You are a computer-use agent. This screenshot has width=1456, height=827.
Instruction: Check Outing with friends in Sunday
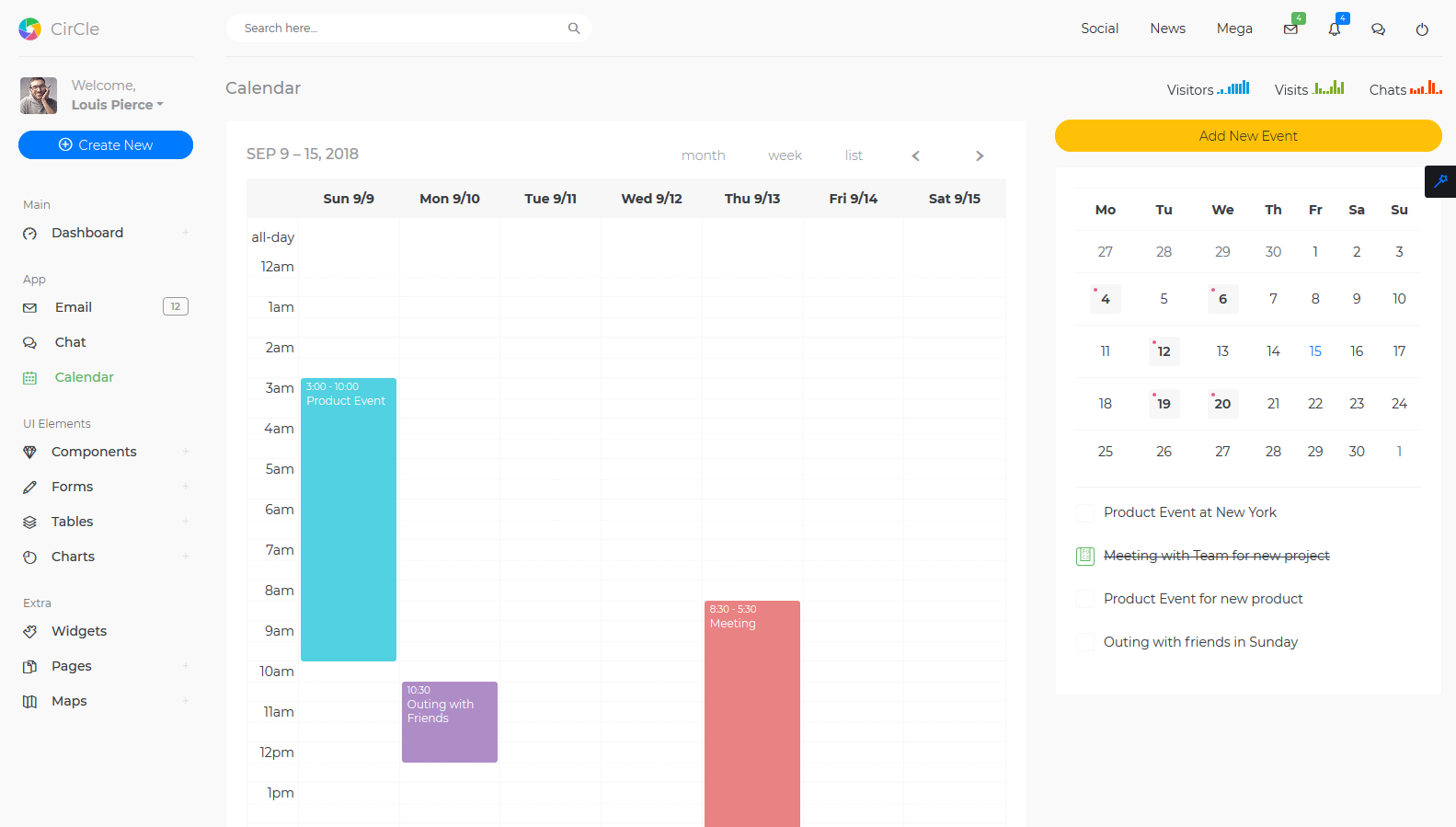[x=1085, y=642]
